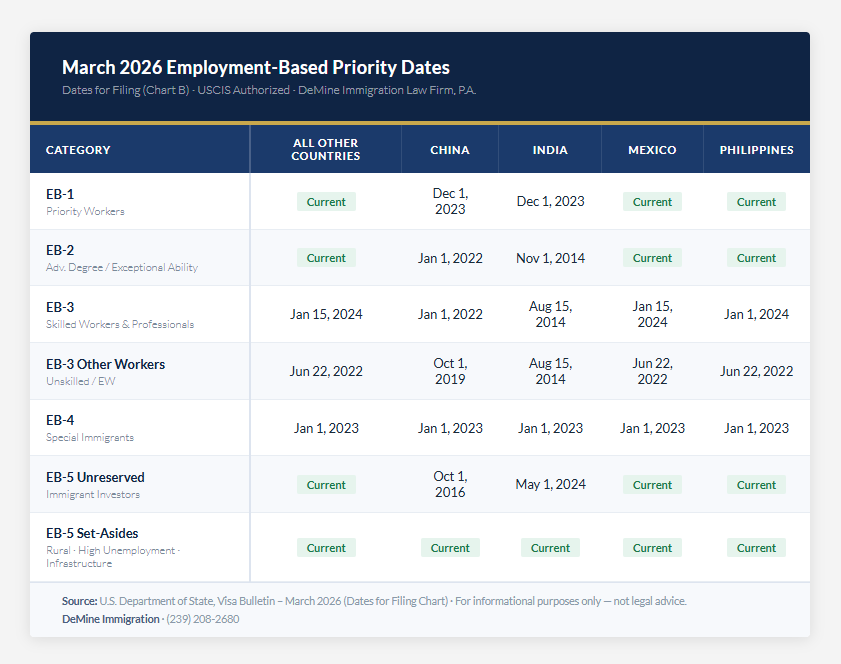Click the EB-3 Philippines date Jan 1, 2024
Image resolution: width=841 pixels, height=664 pixels.
pos(756,314)
